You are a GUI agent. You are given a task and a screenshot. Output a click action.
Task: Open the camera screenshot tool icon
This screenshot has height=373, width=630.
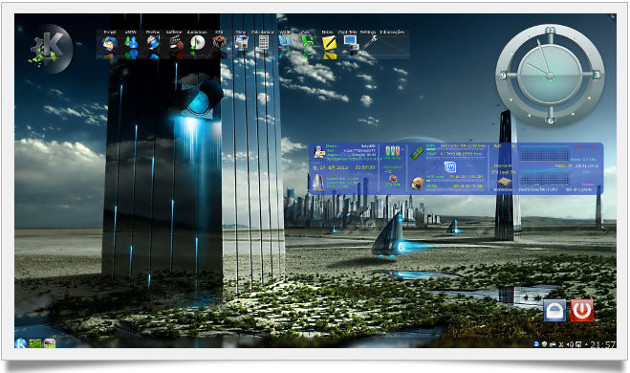point(241,43)
